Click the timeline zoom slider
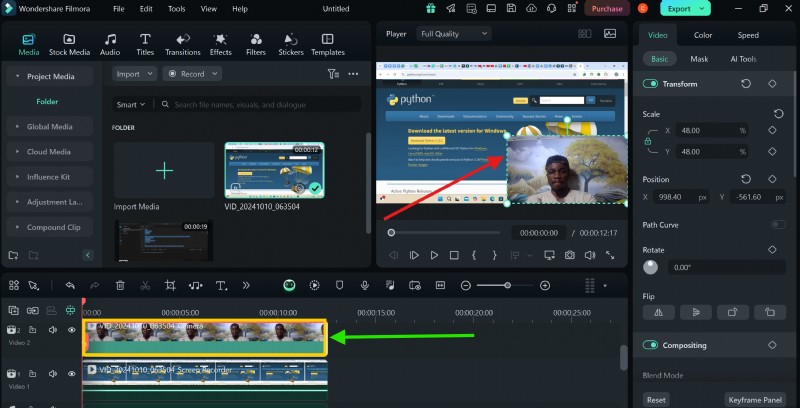The width and height of the screenshot is (800, 408). [x=507, y=286]
